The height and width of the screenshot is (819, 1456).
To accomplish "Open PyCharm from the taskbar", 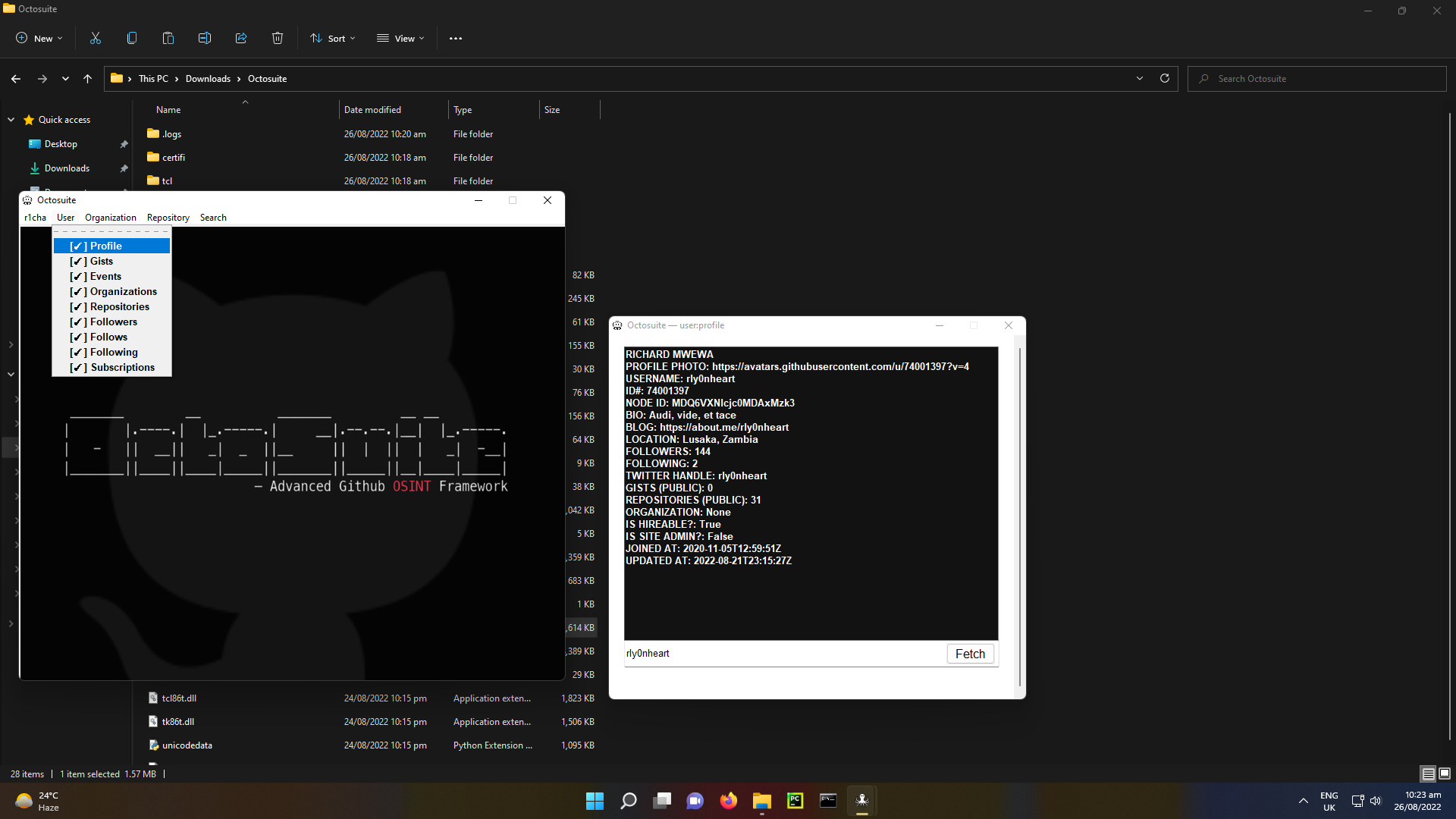I will 795,800.
